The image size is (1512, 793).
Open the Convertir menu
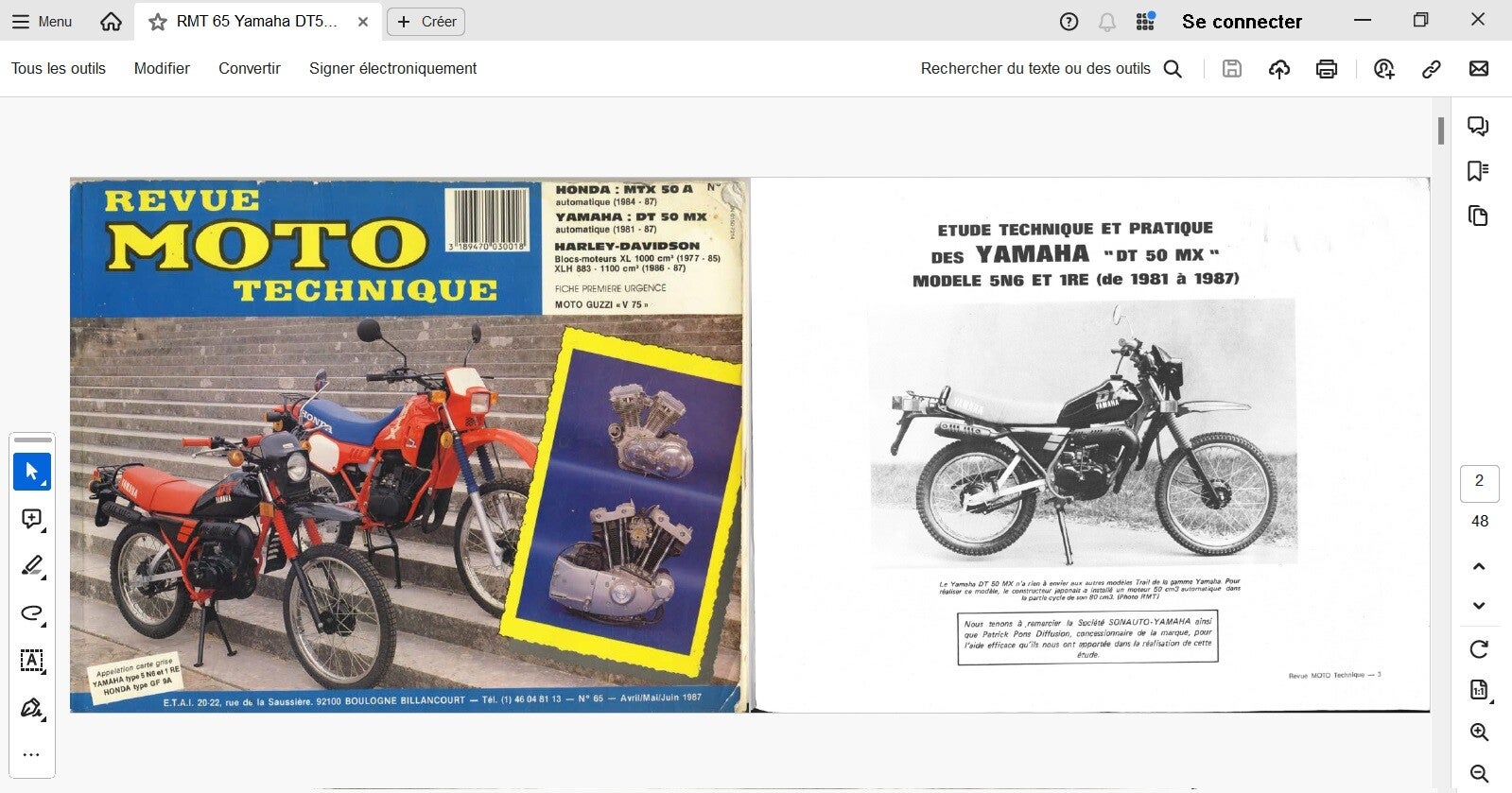pyautogui.click(x=250, y=68)
